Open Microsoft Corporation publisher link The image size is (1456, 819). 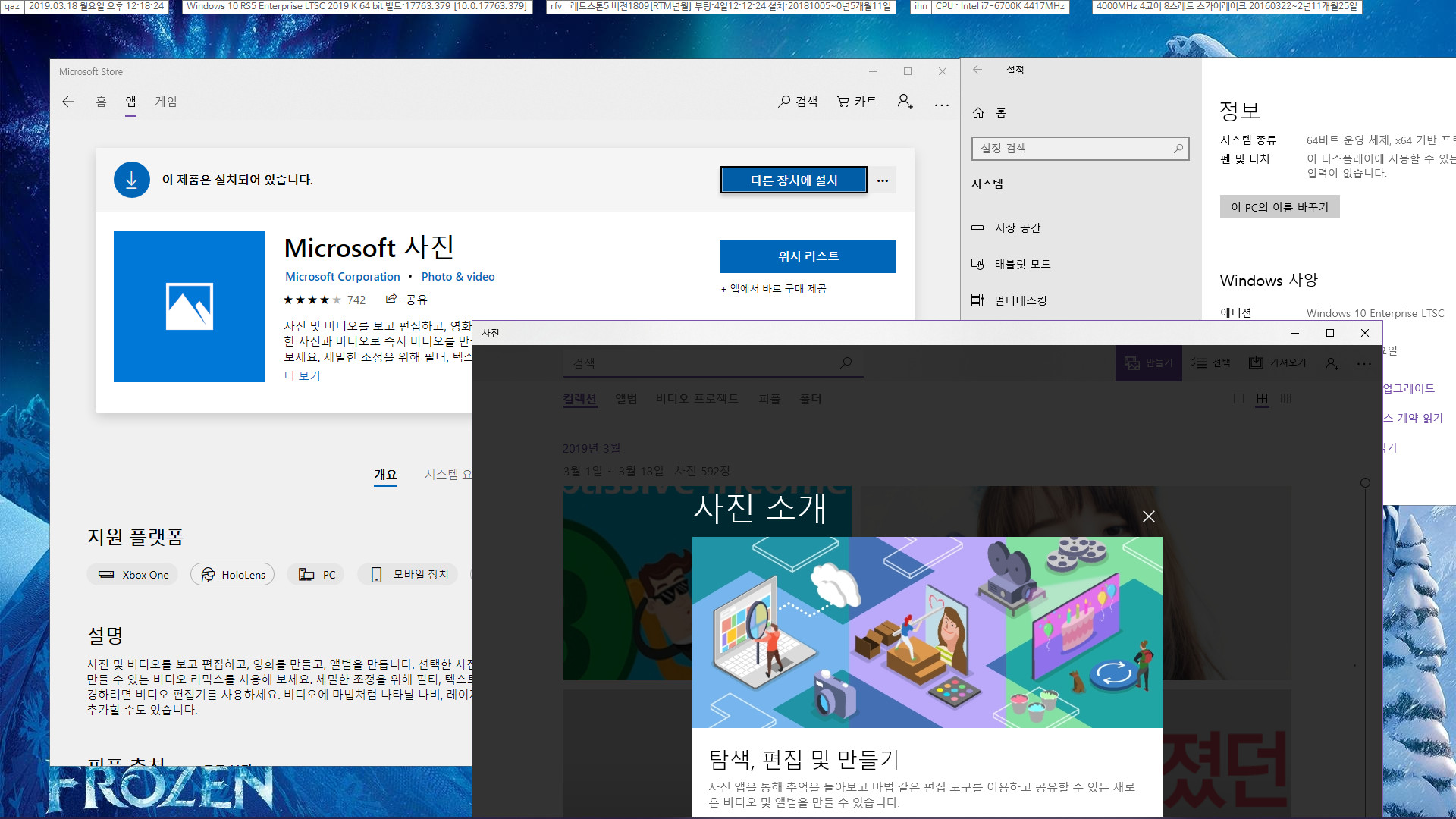343,277
